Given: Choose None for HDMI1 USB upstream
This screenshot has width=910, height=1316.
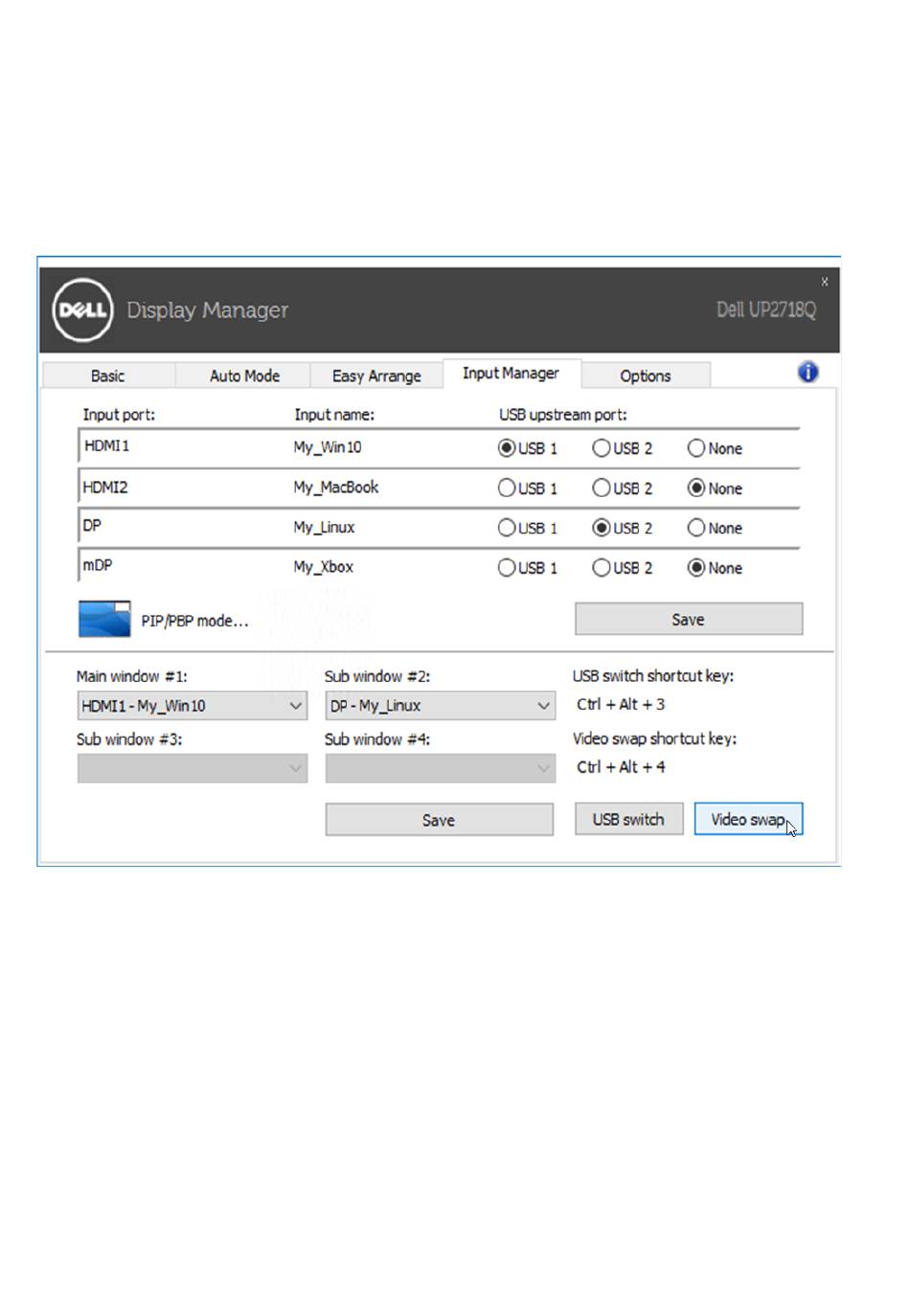Looking at the screenshot, I should tap(696, 448).
